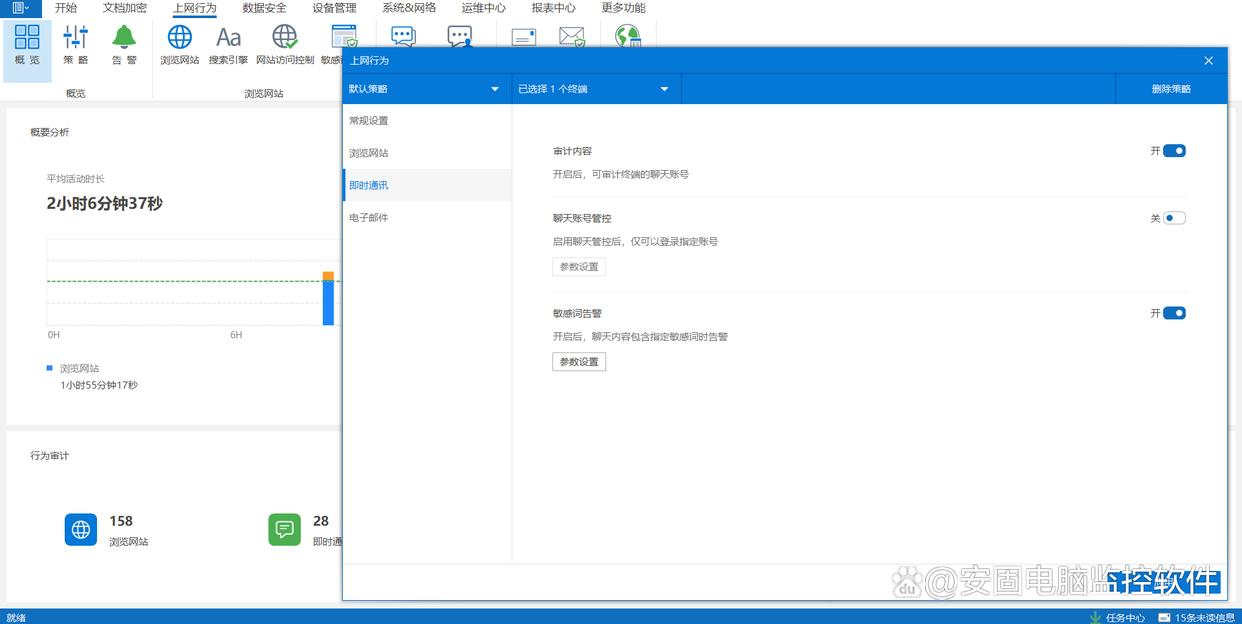Viewport: 1242px width, 624px height.
Task: Click the 告警 alarm bell icon
Action: point(124,46)
